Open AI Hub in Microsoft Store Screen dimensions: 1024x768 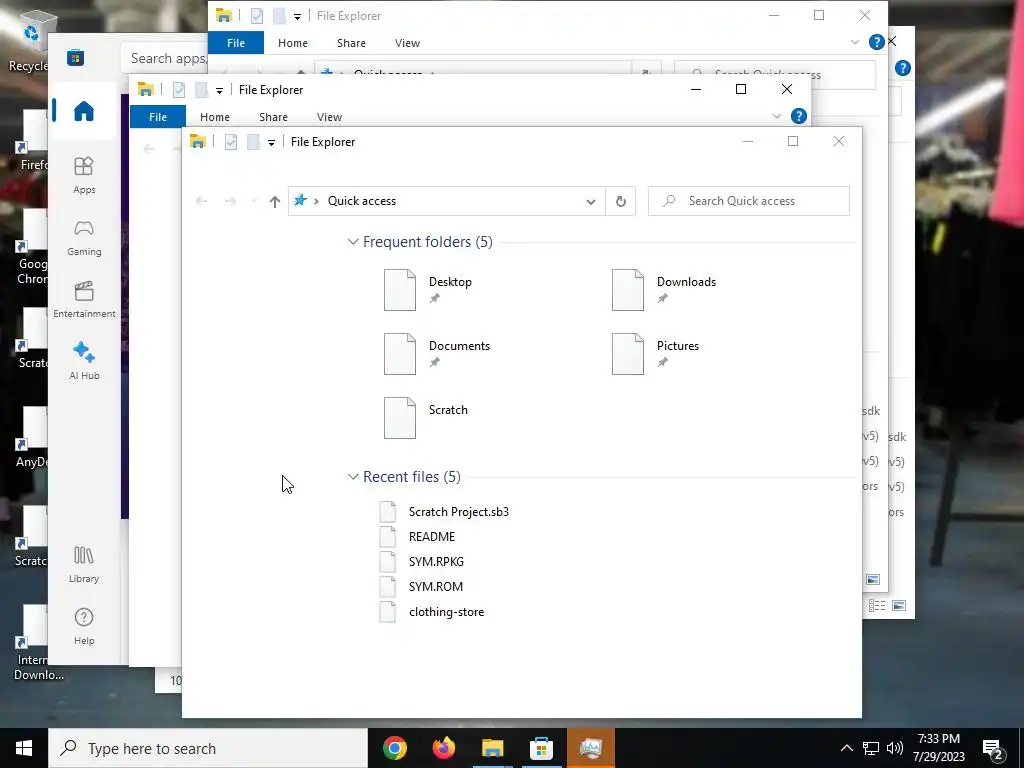pos(84,361)
